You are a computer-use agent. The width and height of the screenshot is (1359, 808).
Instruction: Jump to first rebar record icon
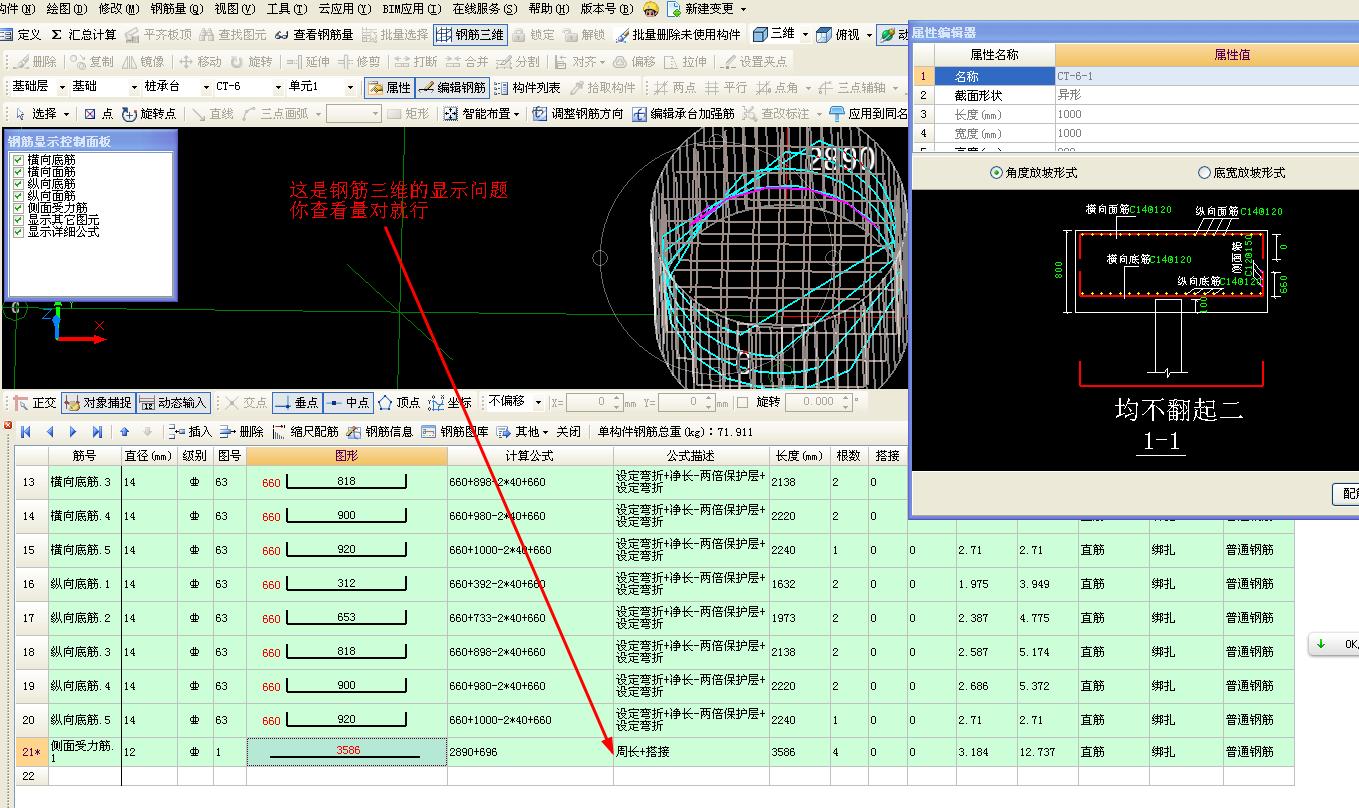pyautogui.click(x=26, y=432)
